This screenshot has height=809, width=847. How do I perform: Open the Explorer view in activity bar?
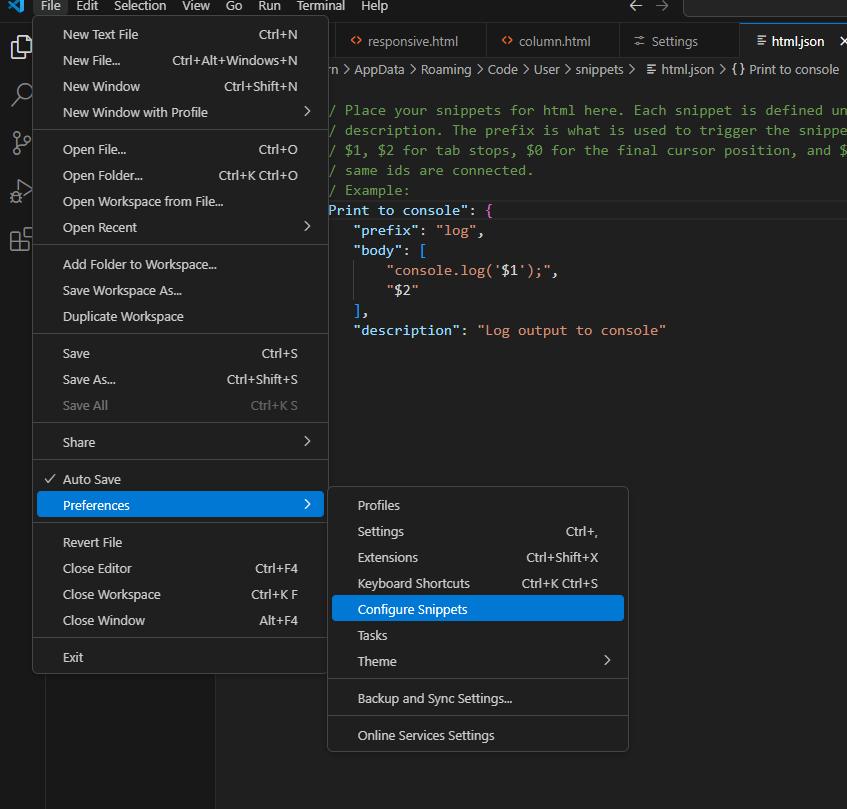[x=21, y=47]
